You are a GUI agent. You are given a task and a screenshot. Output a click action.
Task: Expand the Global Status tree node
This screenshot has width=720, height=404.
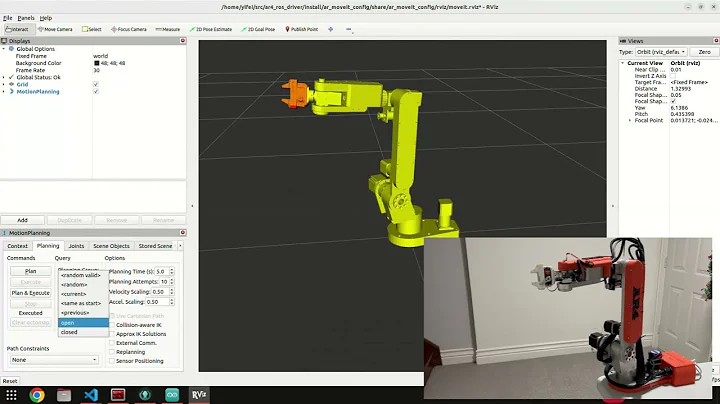(x=4, y=77)
